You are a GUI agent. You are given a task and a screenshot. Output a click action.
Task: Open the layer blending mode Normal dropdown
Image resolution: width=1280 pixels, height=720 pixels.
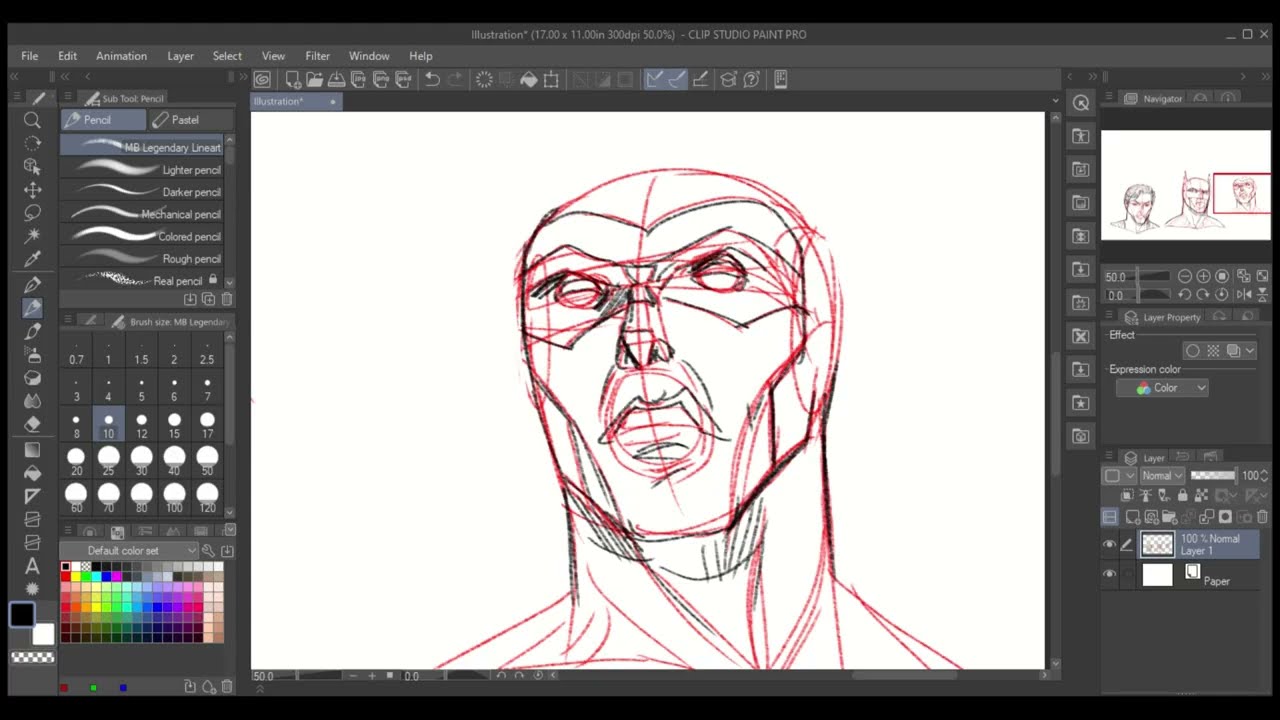tap(1162, 476)
